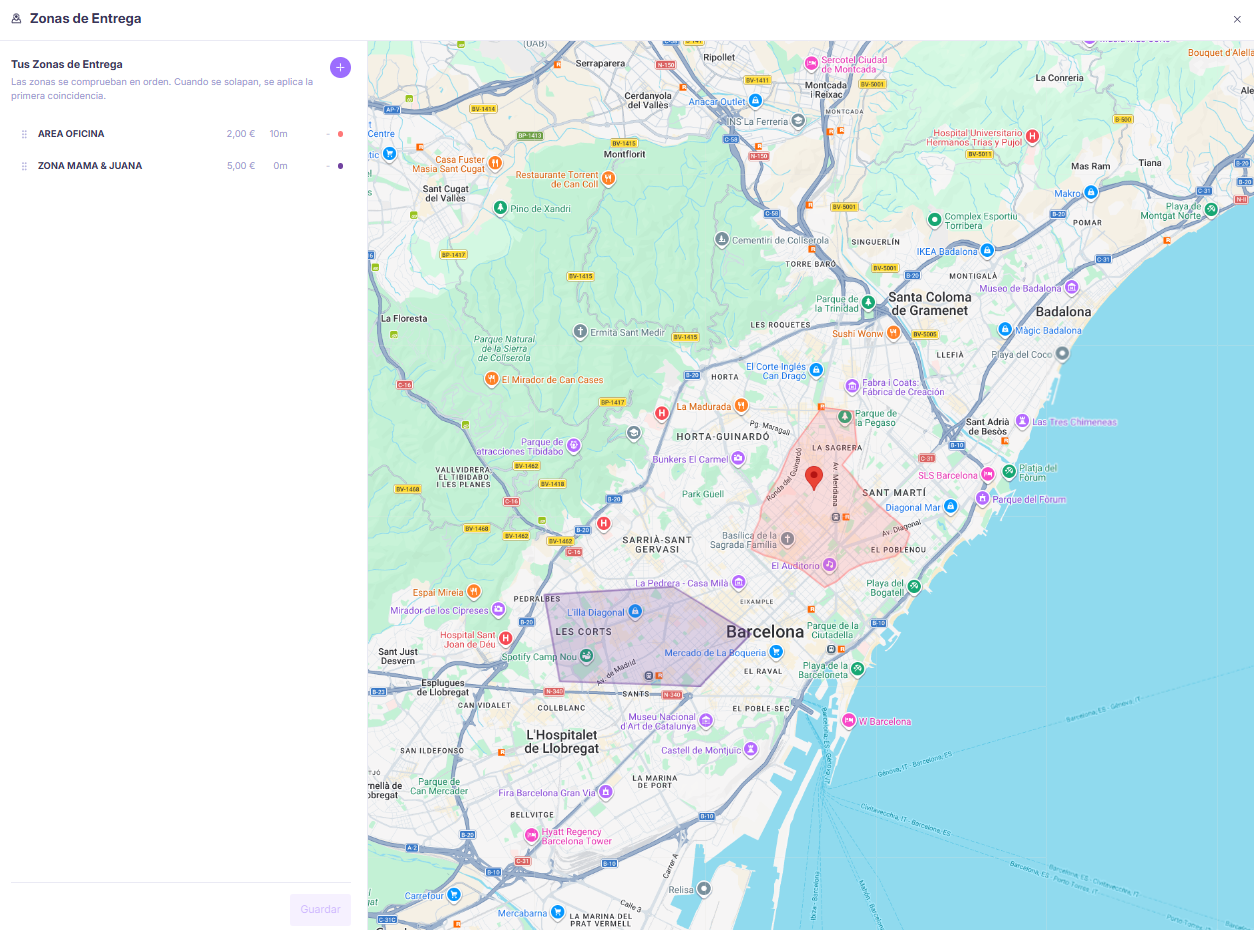Click the El Corte Inglés Can Dragó marker
This screenshot has width=1254, height=930.
[x=816, y=371]
